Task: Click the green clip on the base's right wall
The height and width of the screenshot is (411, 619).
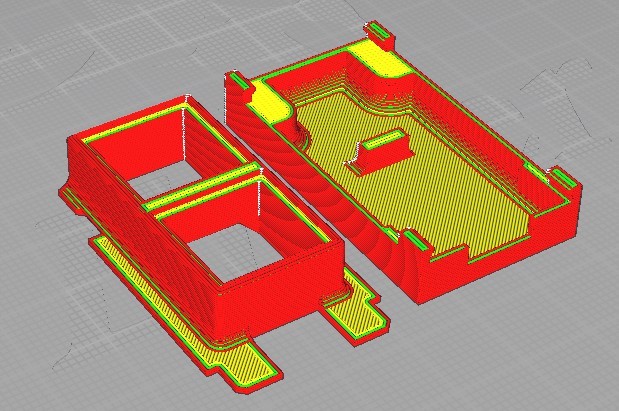Action: click(563, 179)
